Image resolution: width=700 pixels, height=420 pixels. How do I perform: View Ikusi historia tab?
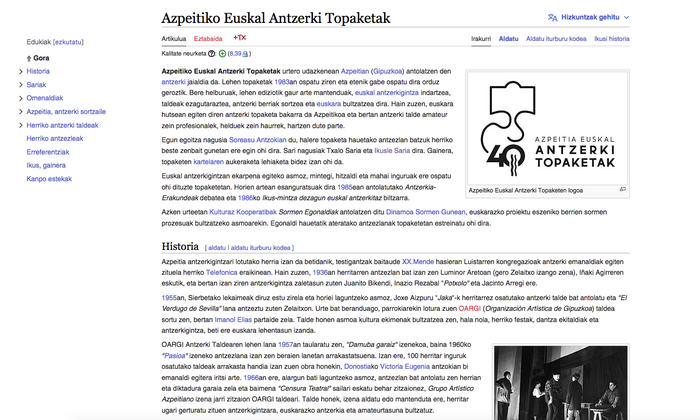tap(612, 39)
